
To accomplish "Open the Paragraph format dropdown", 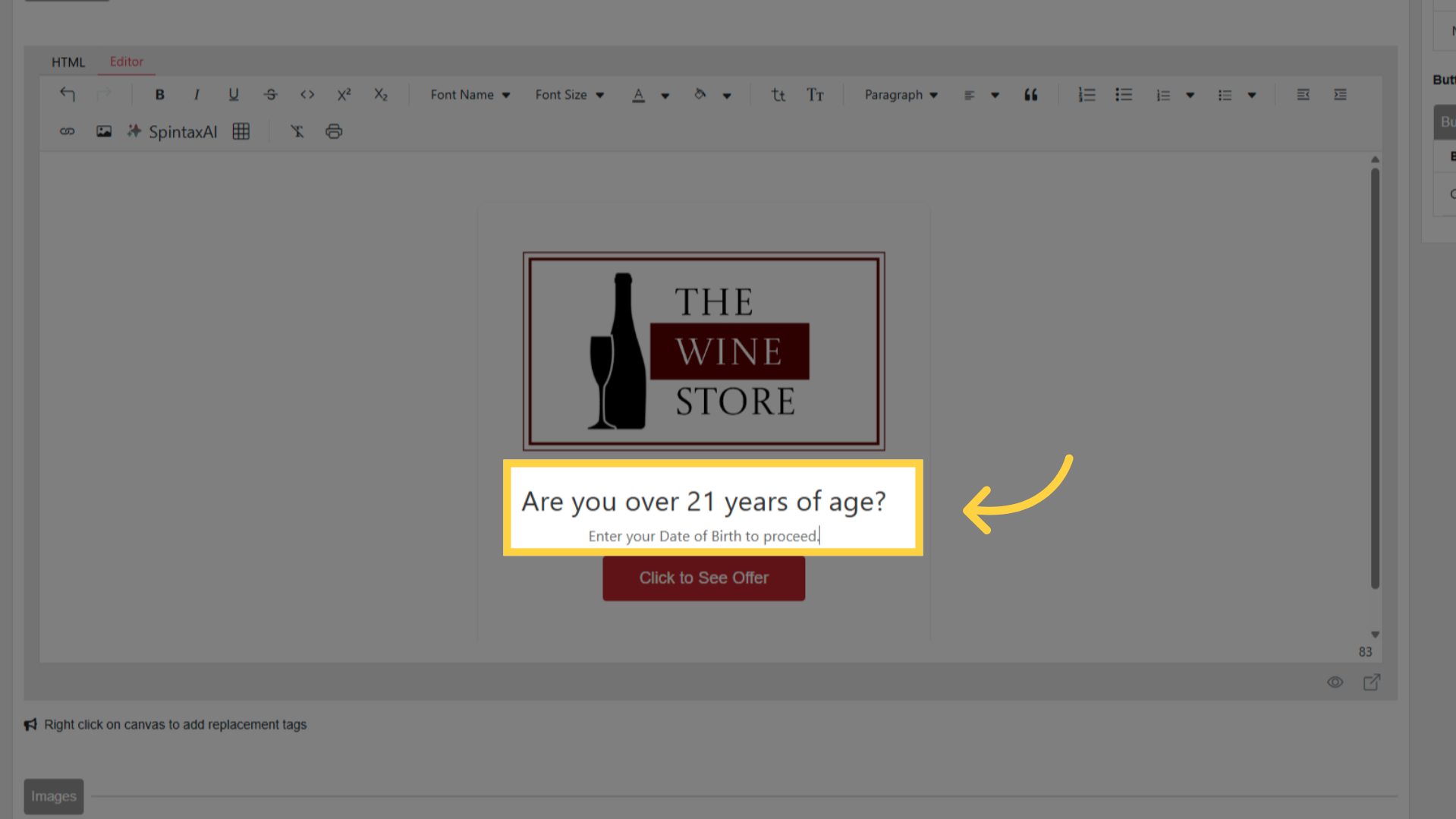I will [x=901, y=95].
